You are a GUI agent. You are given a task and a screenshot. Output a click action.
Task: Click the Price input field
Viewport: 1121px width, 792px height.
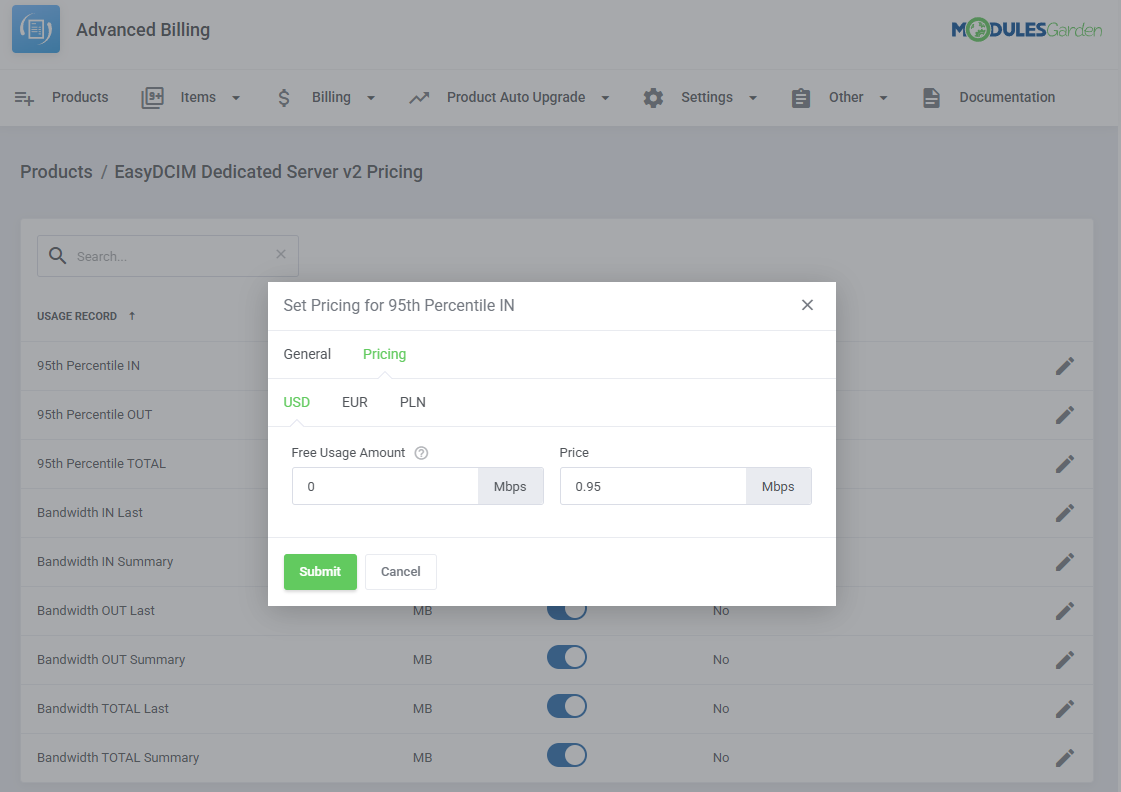point(653,486)
